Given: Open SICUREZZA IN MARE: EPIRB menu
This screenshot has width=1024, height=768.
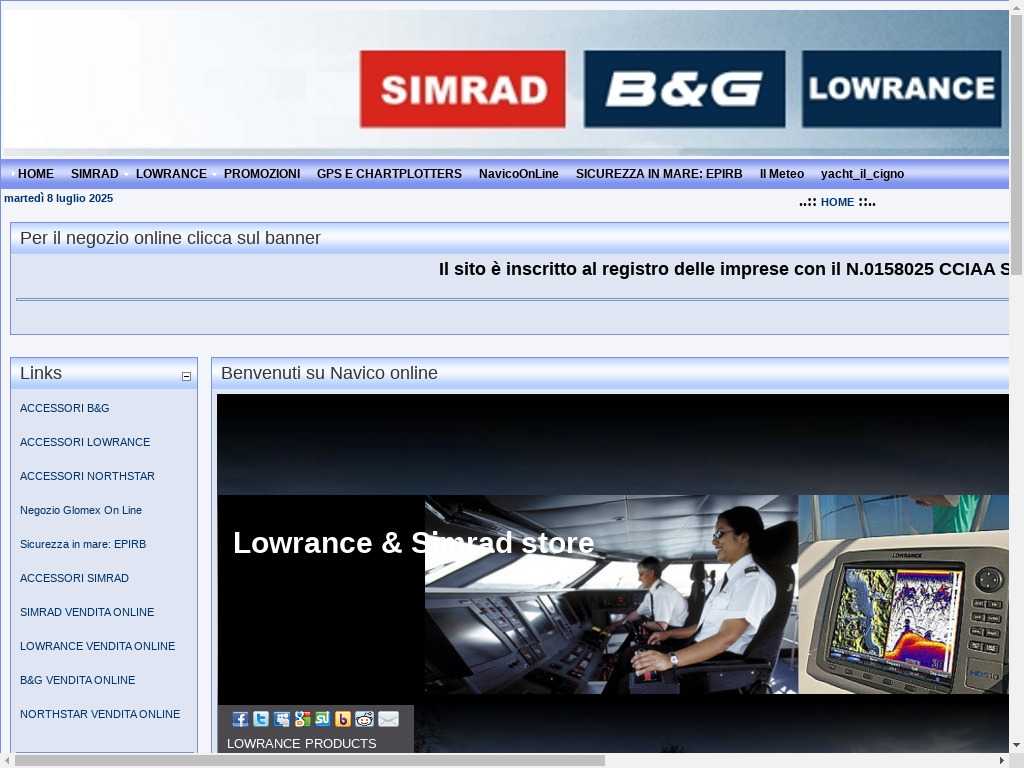Looking at the screenshot, I should (x=659, y=174).
